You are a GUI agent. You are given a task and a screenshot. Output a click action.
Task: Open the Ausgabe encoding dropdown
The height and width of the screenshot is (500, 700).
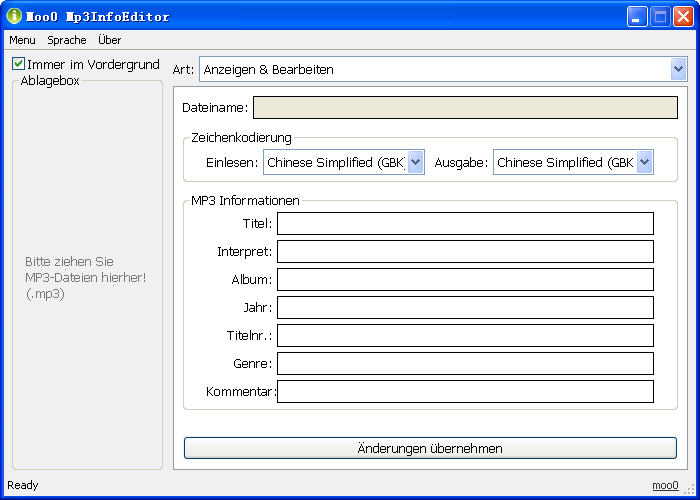pyautogui.click(x=644, y=162)
